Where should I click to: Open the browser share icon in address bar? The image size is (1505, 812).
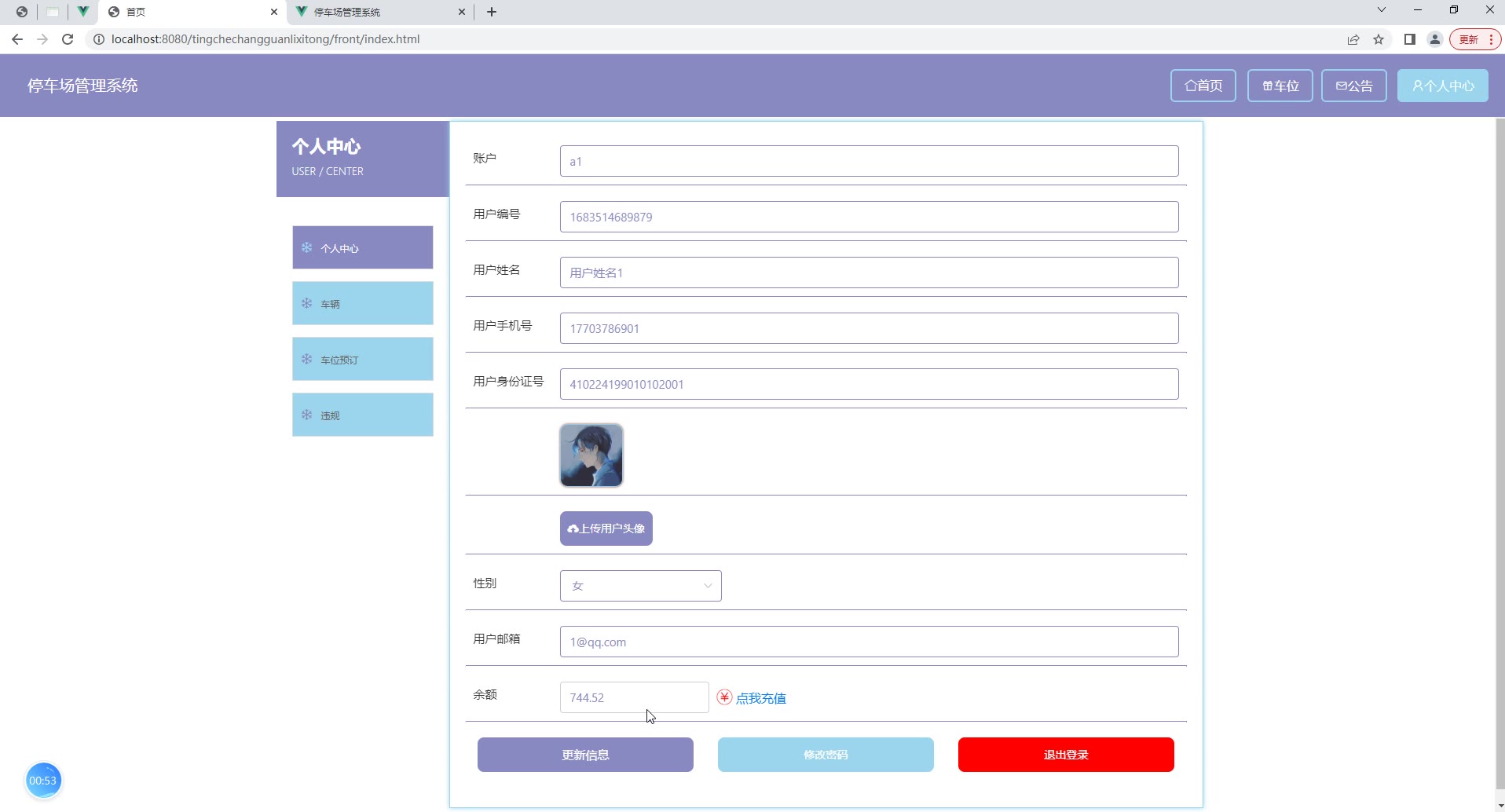point(1353,39)
